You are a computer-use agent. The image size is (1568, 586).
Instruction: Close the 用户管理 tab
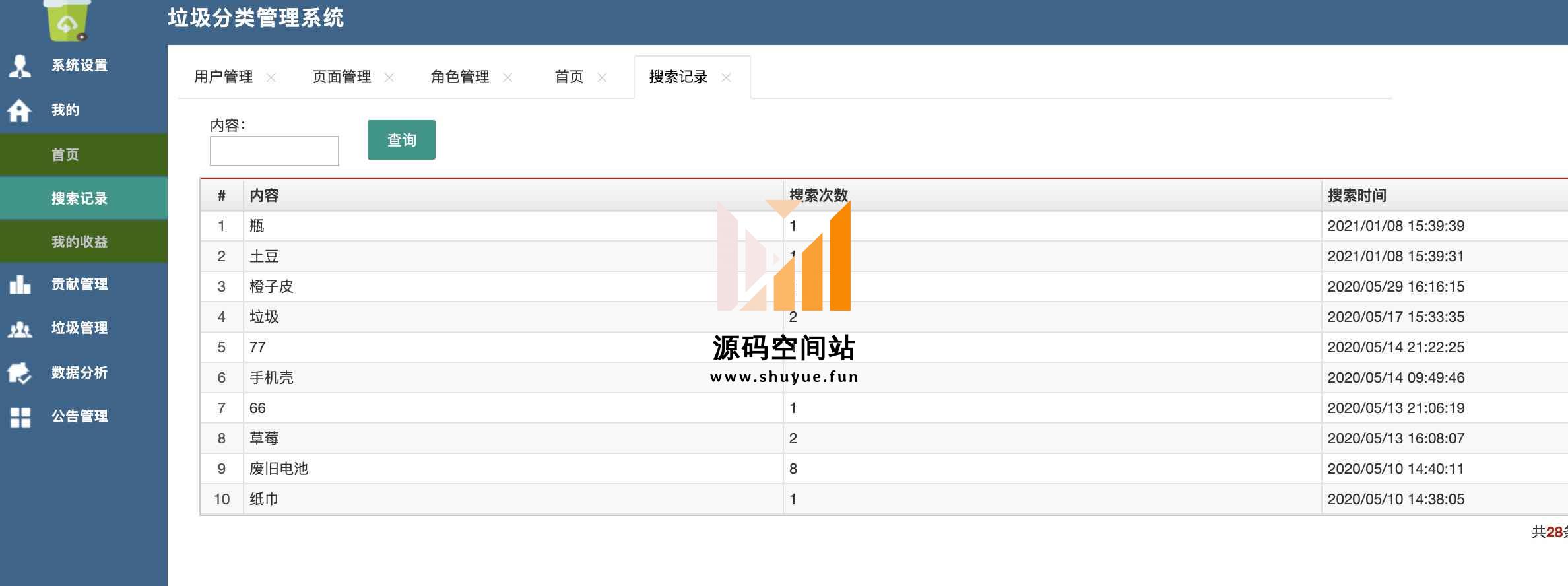coord(271,78)
